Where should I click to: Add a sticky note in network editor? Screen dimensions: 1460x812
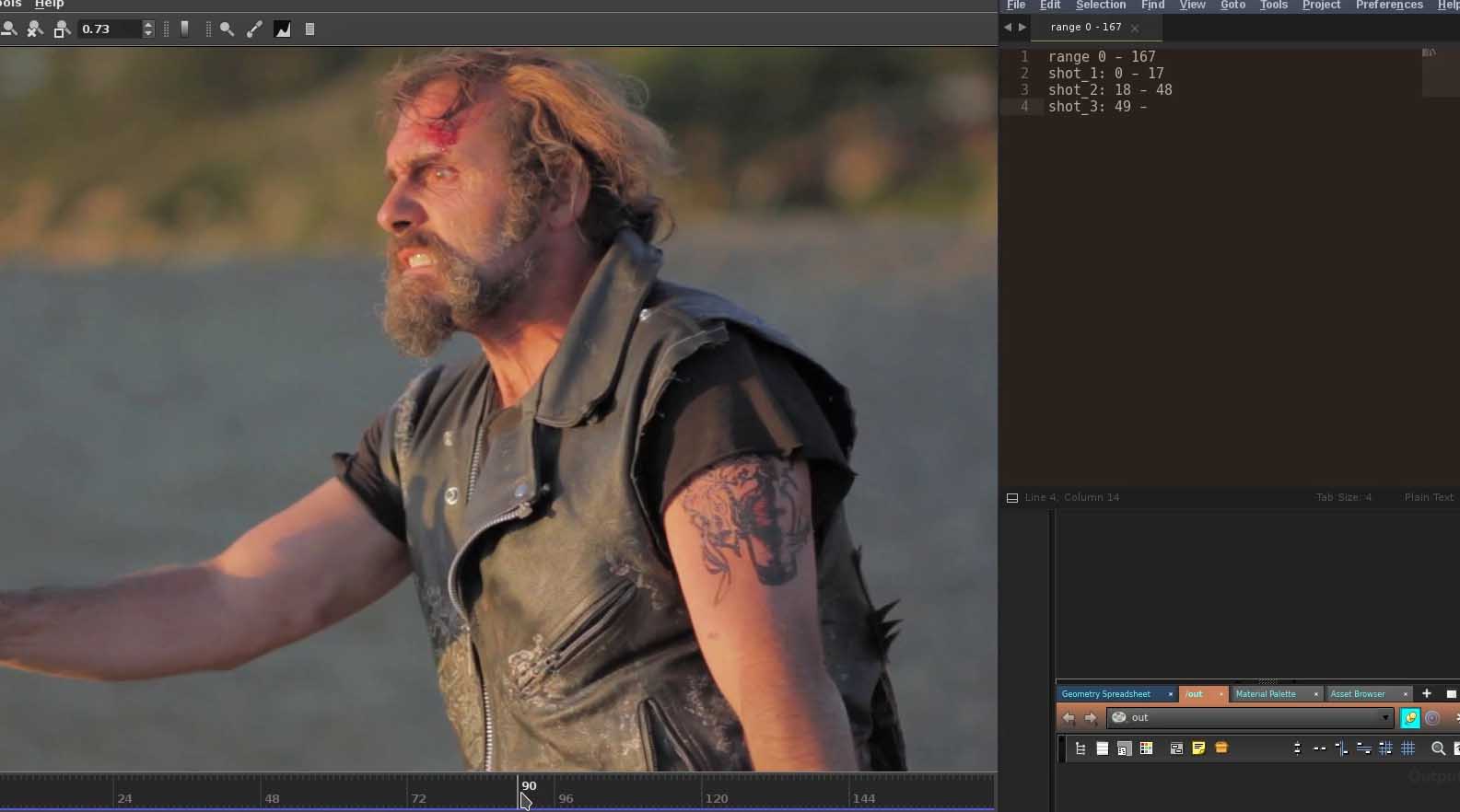(x=1198, y=748)
